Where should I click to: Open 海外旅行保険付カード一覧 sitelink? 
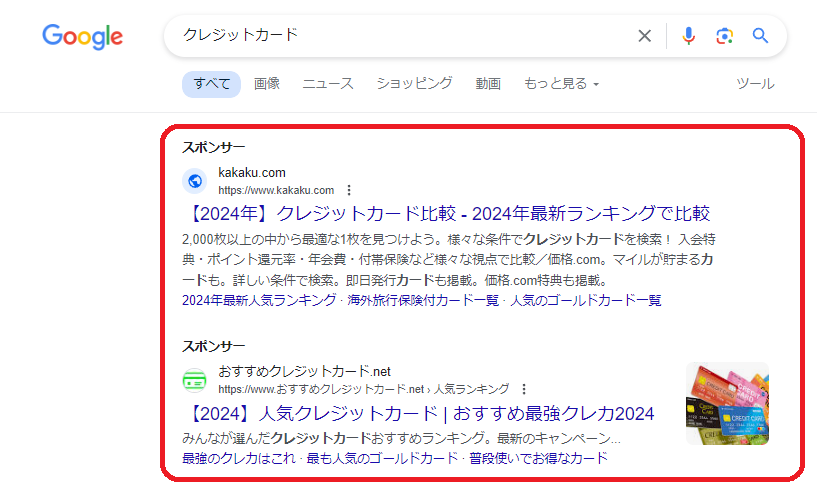coord(423,301)
